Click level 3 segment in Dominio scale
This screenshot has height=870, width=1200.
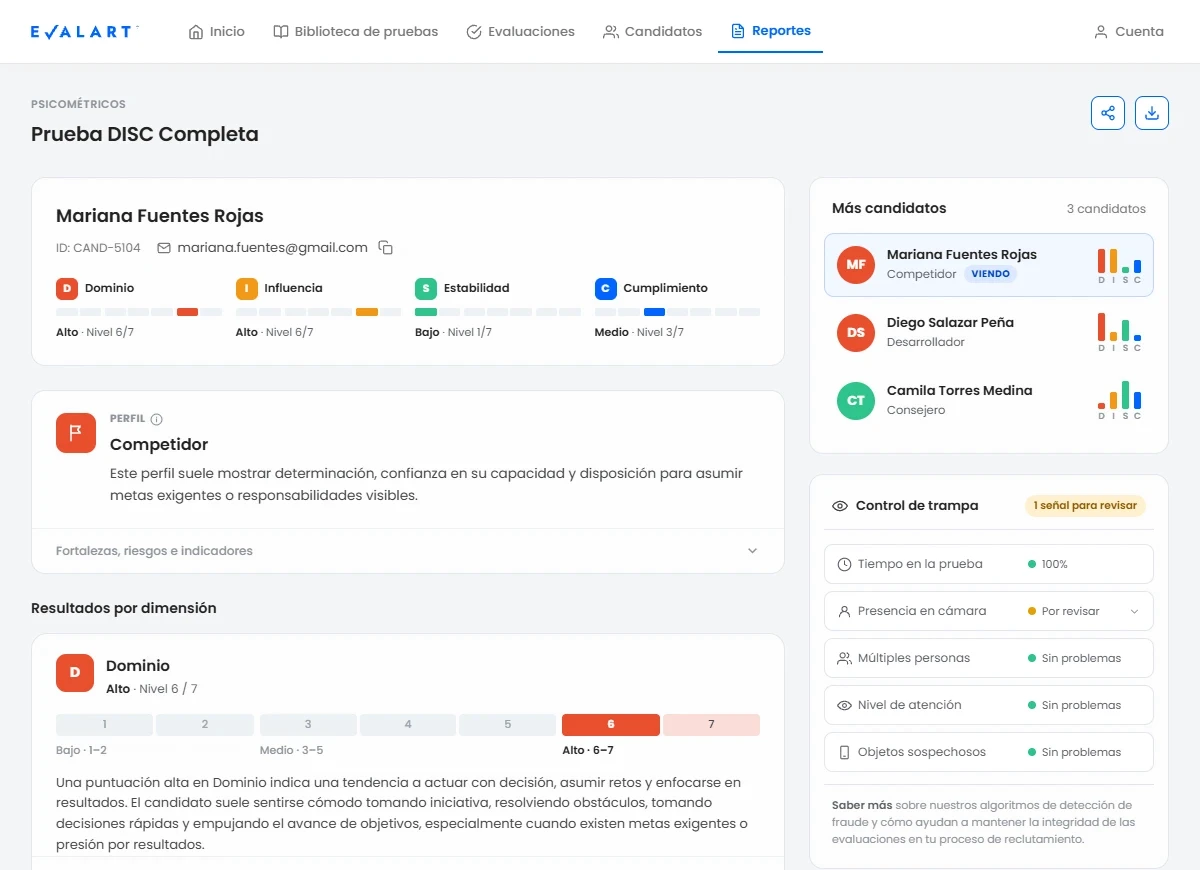click(308, 725)
